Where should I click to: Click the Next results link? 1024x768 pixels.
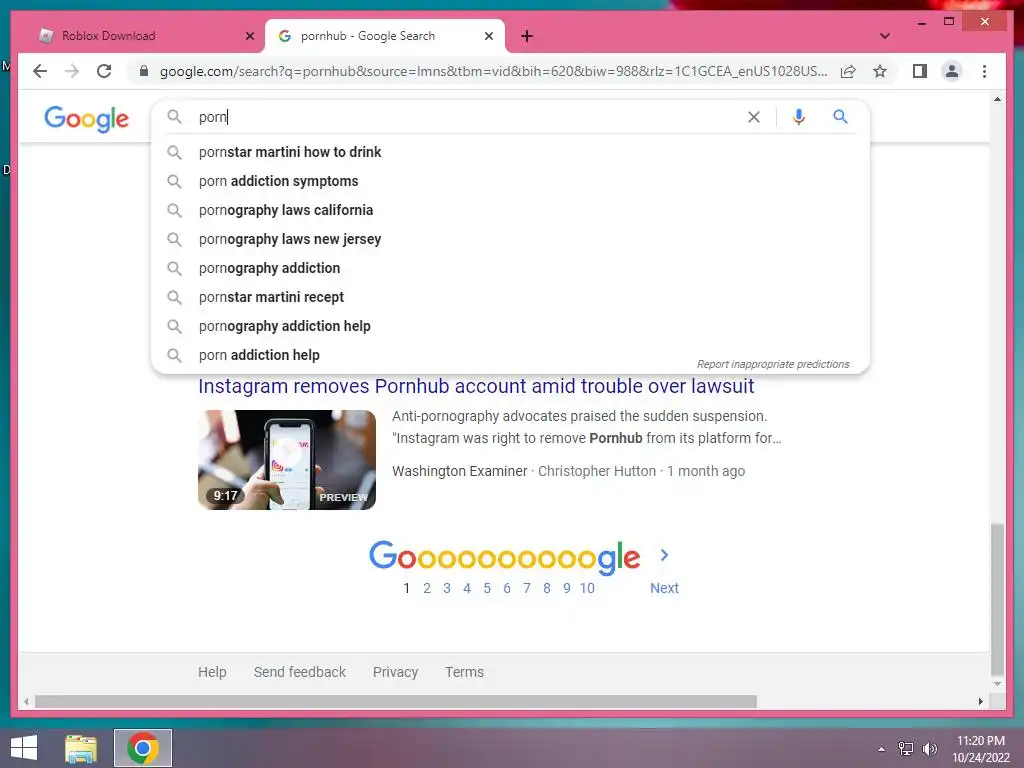(x=664, y=588)
